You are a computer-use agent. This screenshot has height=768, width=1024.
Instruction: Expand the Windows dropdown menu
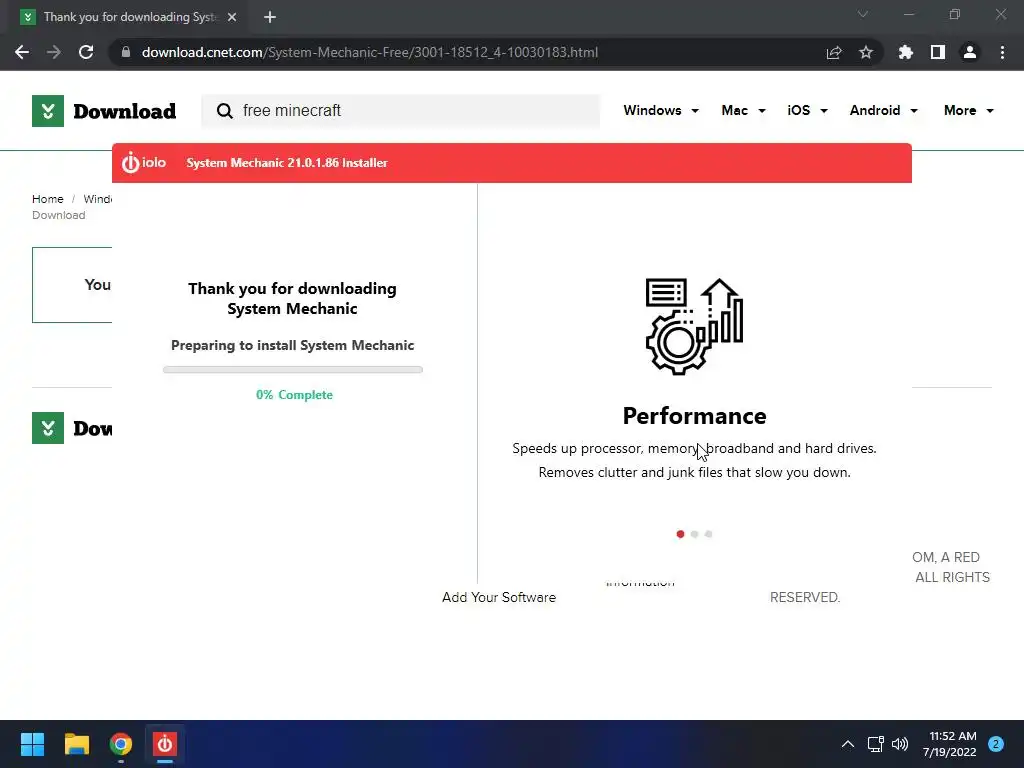pyautogui.click(x=661, y=110)
